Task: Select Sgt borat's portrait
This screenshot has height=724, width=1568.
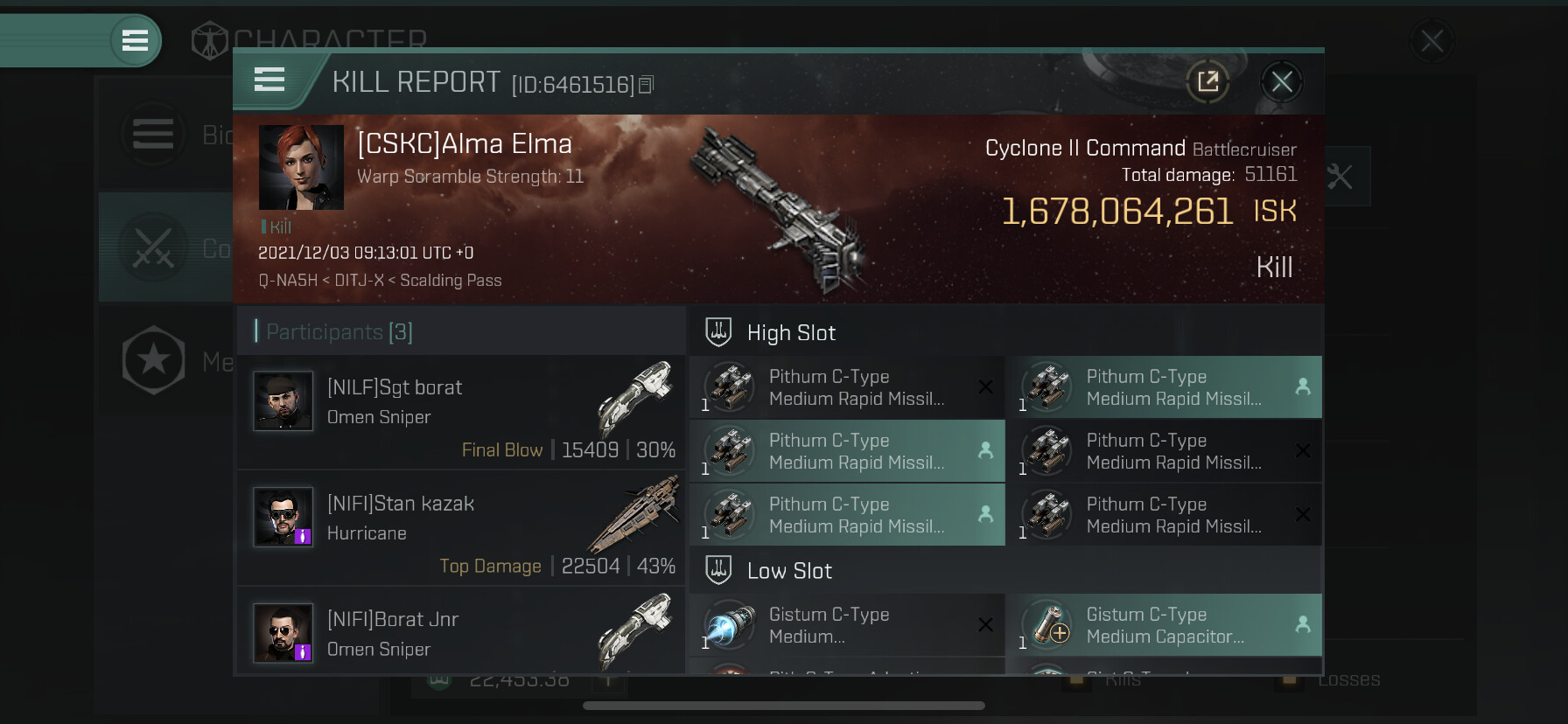Action: click(x=283, y=401)
